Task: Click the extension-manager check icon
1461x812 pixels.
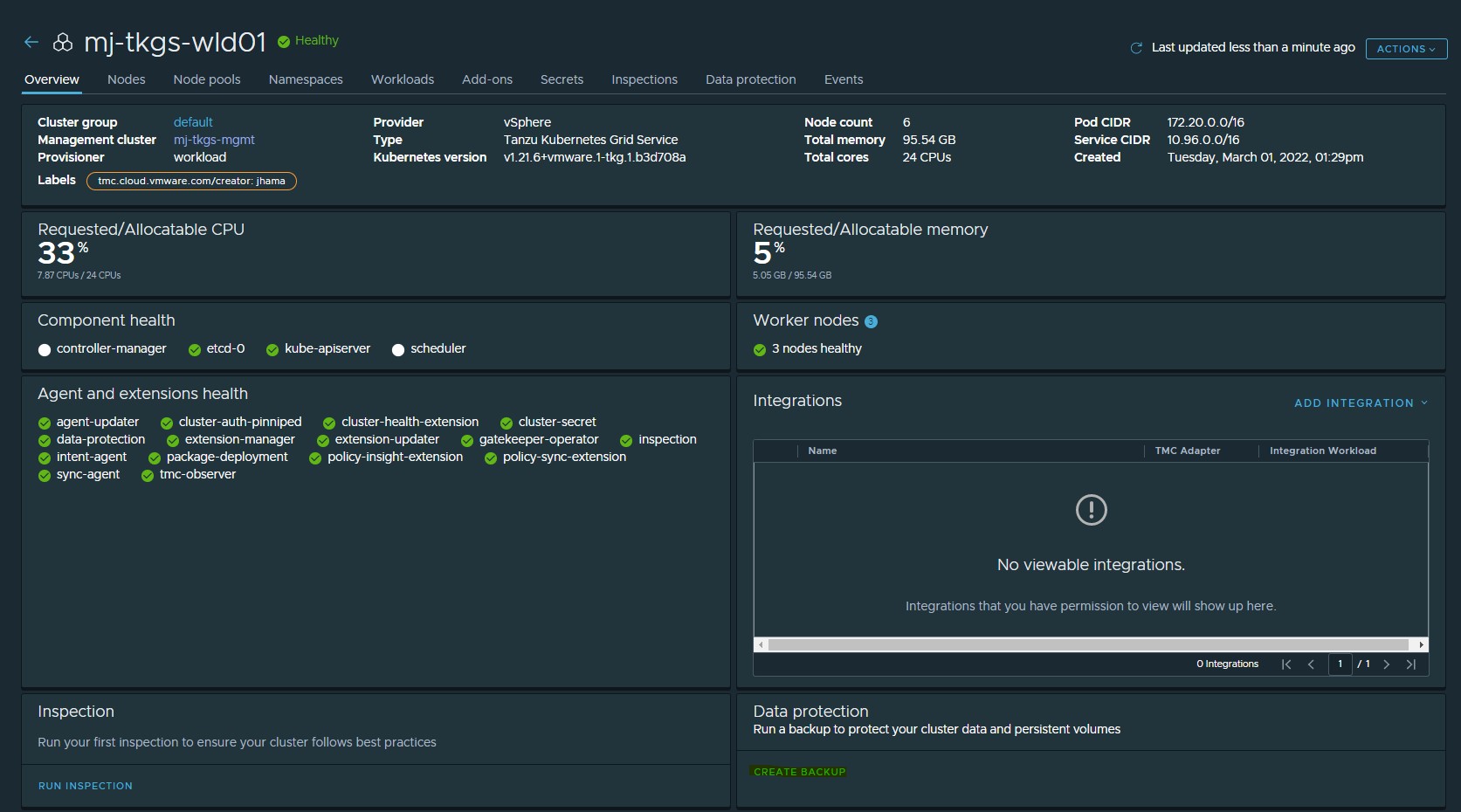Action: [173, 441]
